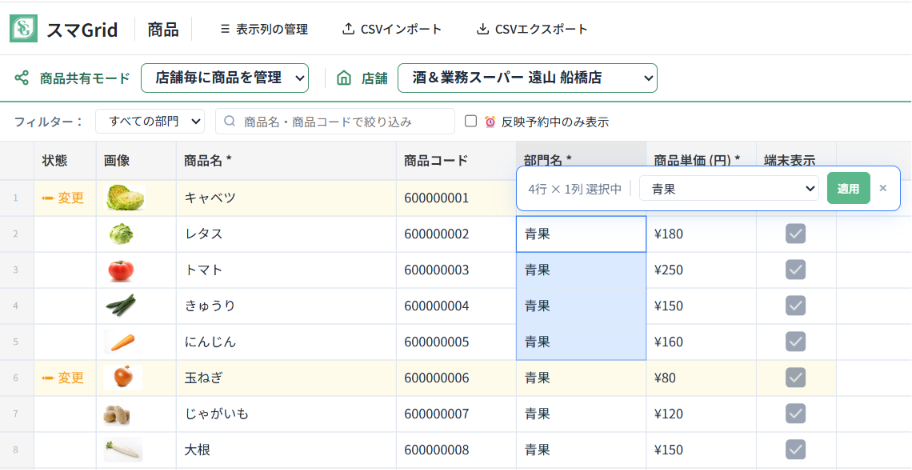Click the にんじん product thumbnail
Screen dimensions: 912x470
click(x=123, y=341)
